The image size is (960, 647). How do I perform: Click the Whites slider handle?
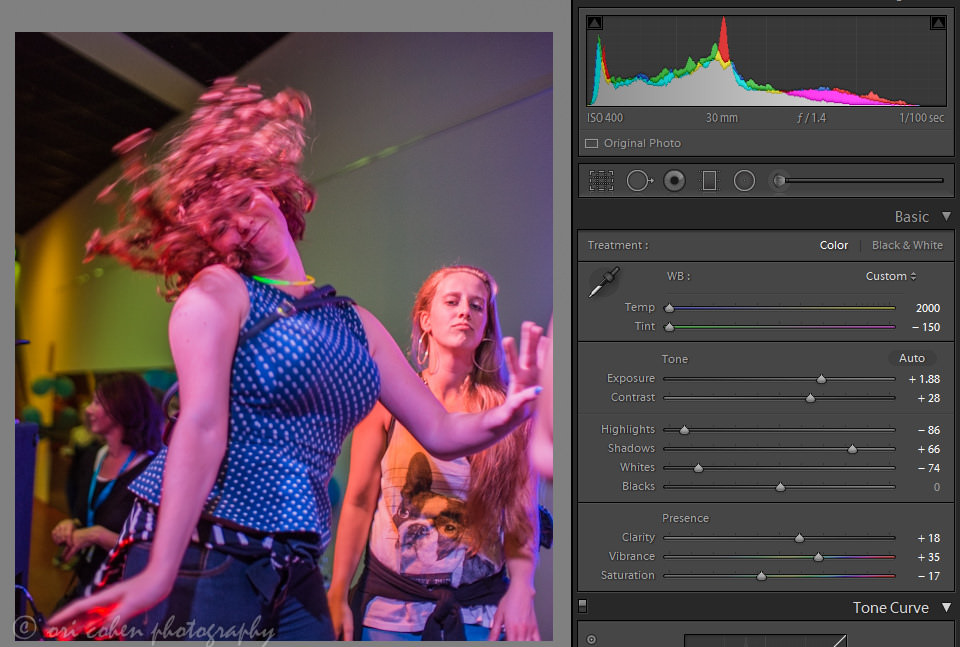tap(698, 468)
